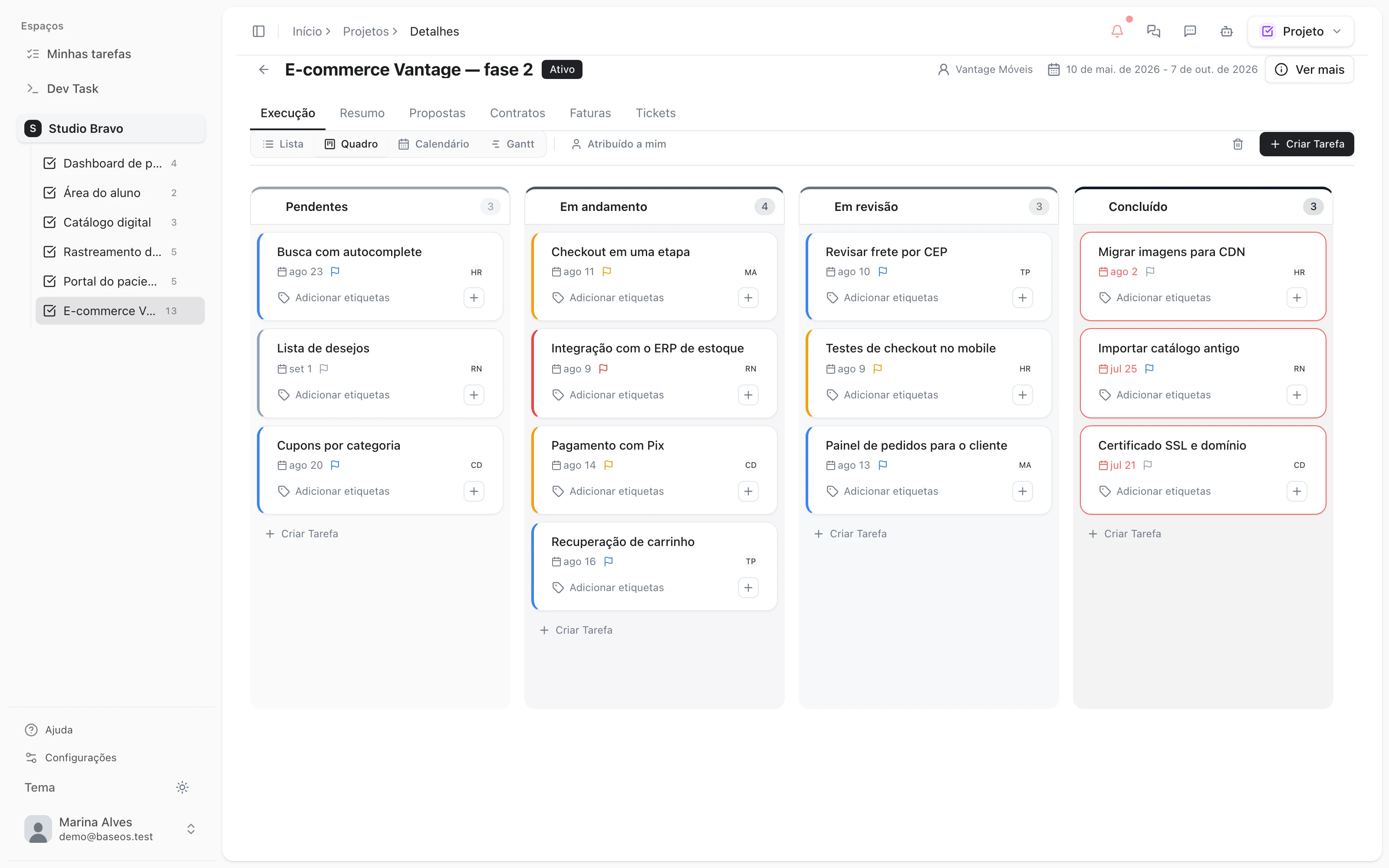Open the Tickets tab
This screenshot has height=868, width=1389.
(x=655, y=113)
